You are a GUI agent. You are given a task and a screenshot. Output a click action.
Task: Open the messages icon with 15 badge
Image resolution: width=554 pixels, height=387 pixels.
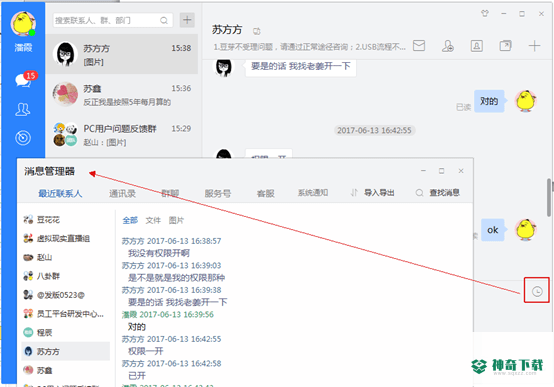click(24, 80)
